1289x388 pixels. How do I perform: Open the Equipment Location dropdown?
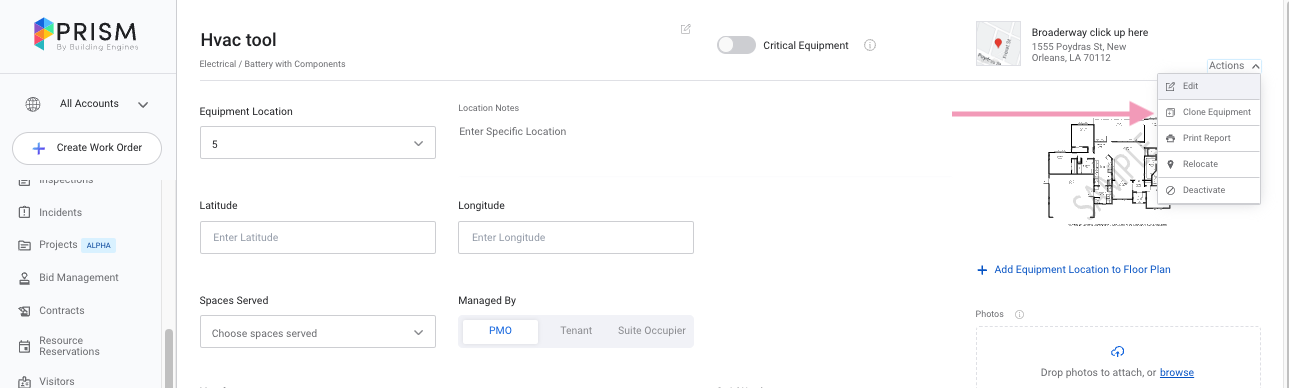coord(318,143)
